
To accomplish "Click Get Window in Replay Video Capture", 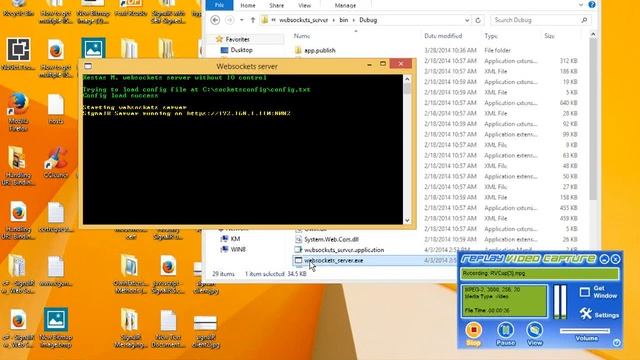I will click(x=598, y=292).
